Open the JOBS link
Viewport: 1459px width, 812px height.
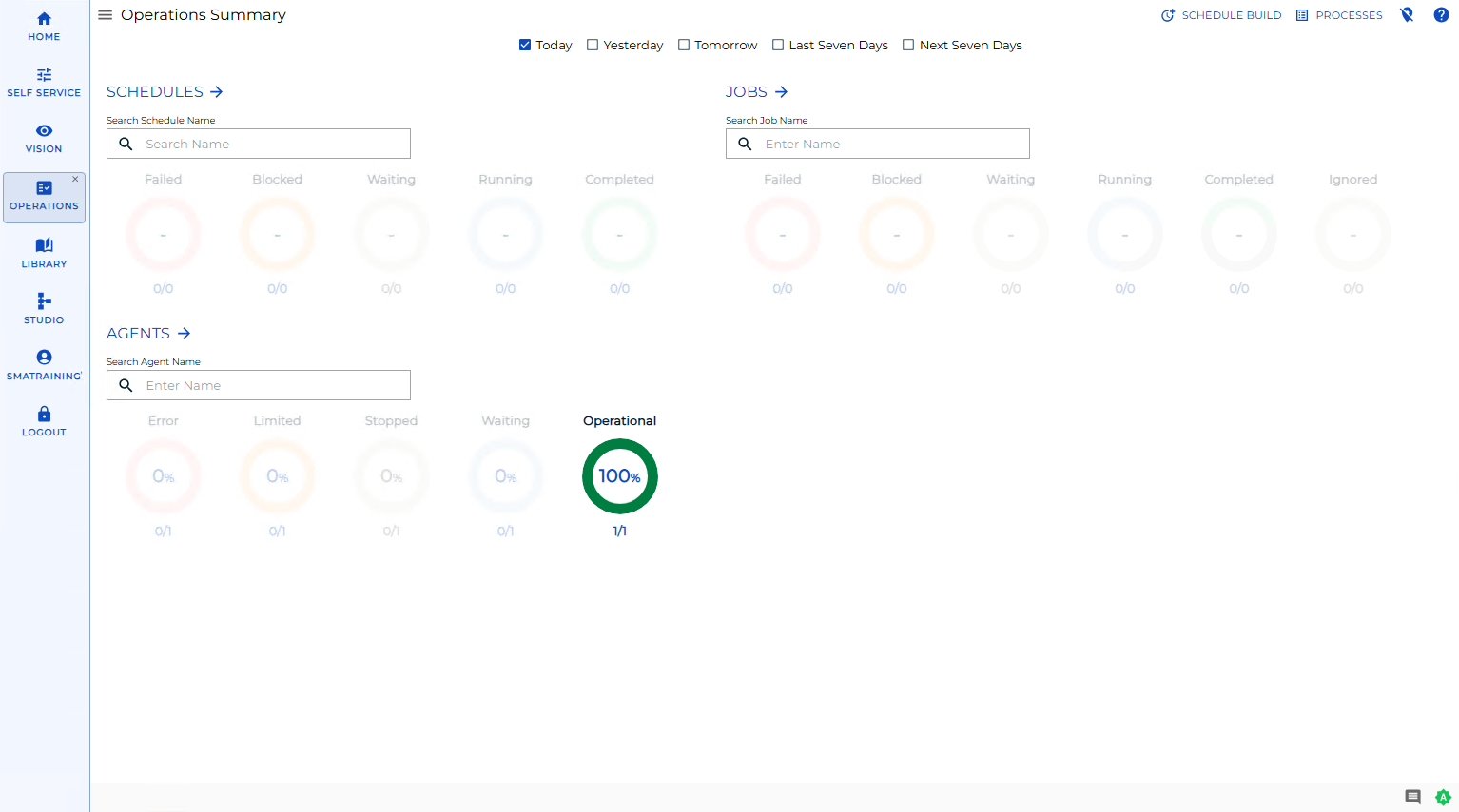point(756,91)
